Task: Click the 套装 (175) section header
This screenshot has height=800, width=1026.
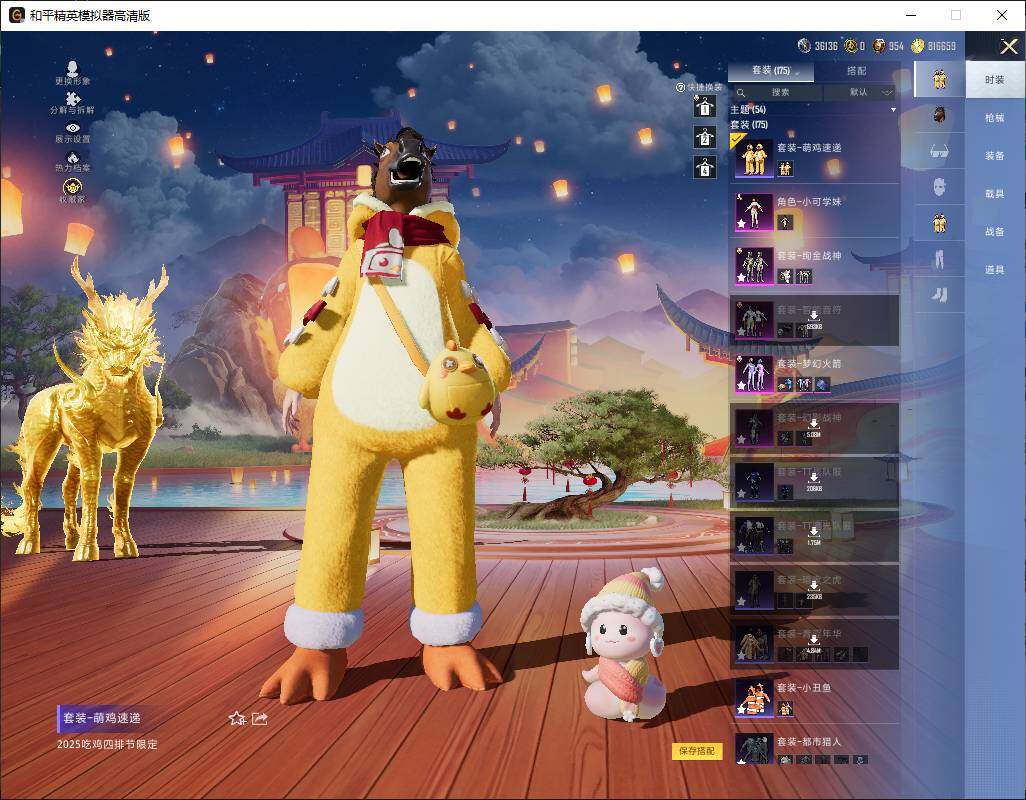Action: coord(749,124)
